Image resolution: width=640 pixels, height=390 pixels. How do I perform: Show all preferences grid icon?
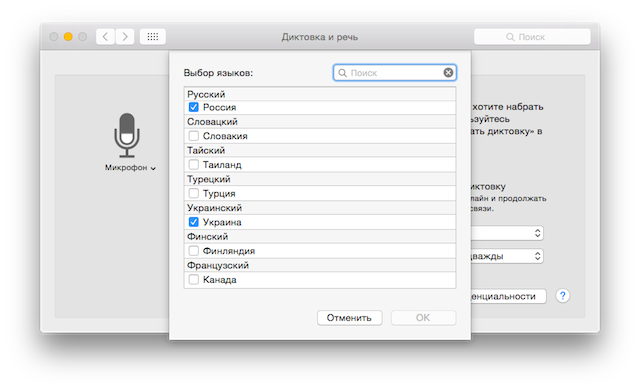click(153, 37)
